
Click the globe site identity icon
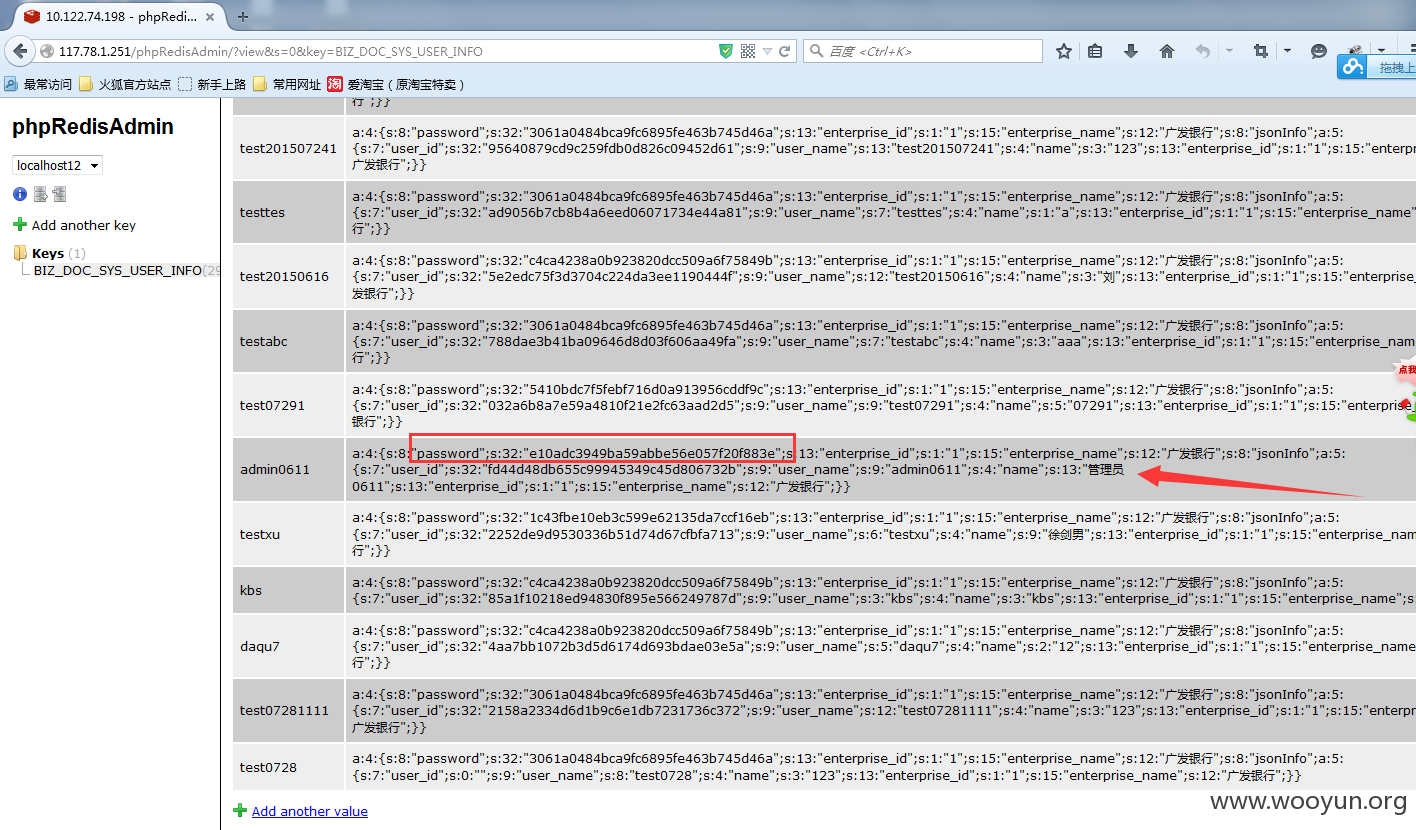(46, 51)
